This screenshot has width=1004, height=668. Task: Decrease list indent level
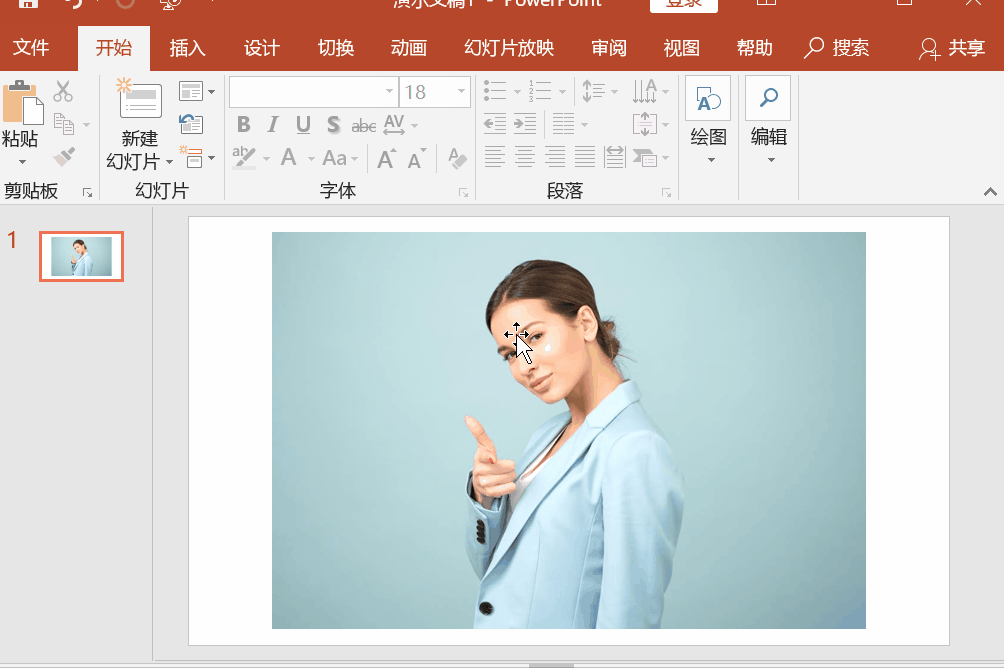coord(495,124)
